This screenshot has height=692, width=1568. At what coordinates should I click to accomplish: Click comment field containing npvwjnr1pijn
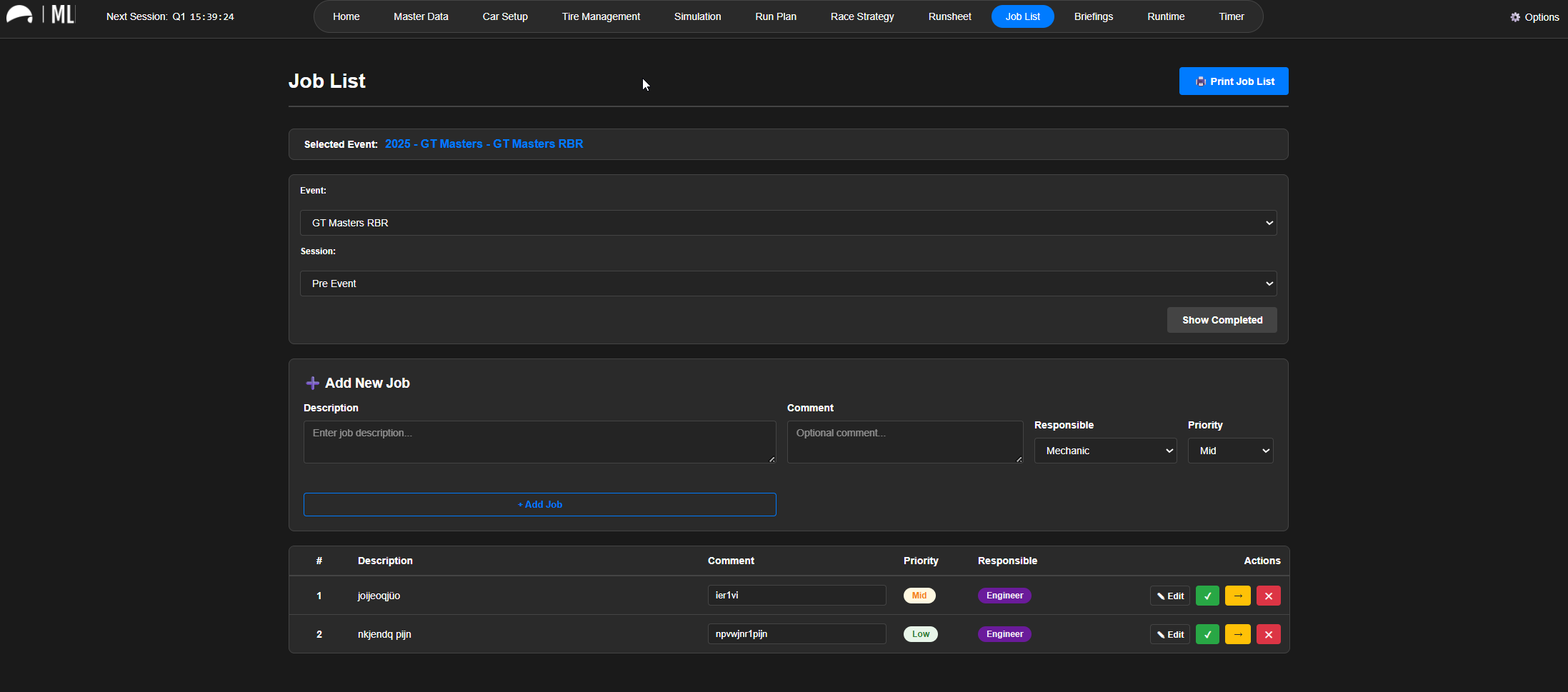[797, 634]
